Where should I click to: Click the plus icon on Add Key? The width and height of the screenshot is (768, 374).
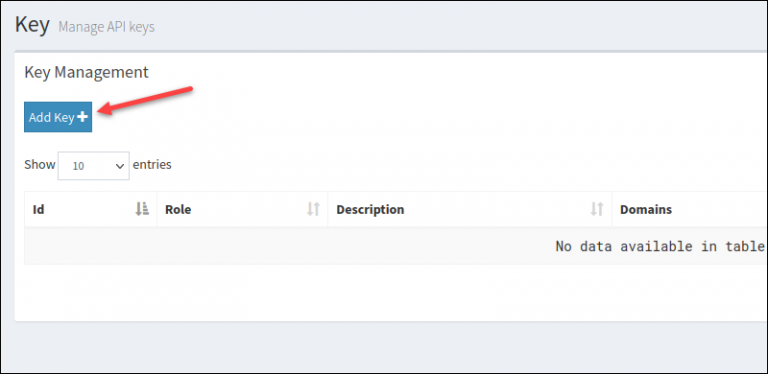pyautogui.click(x=82, y=117)
